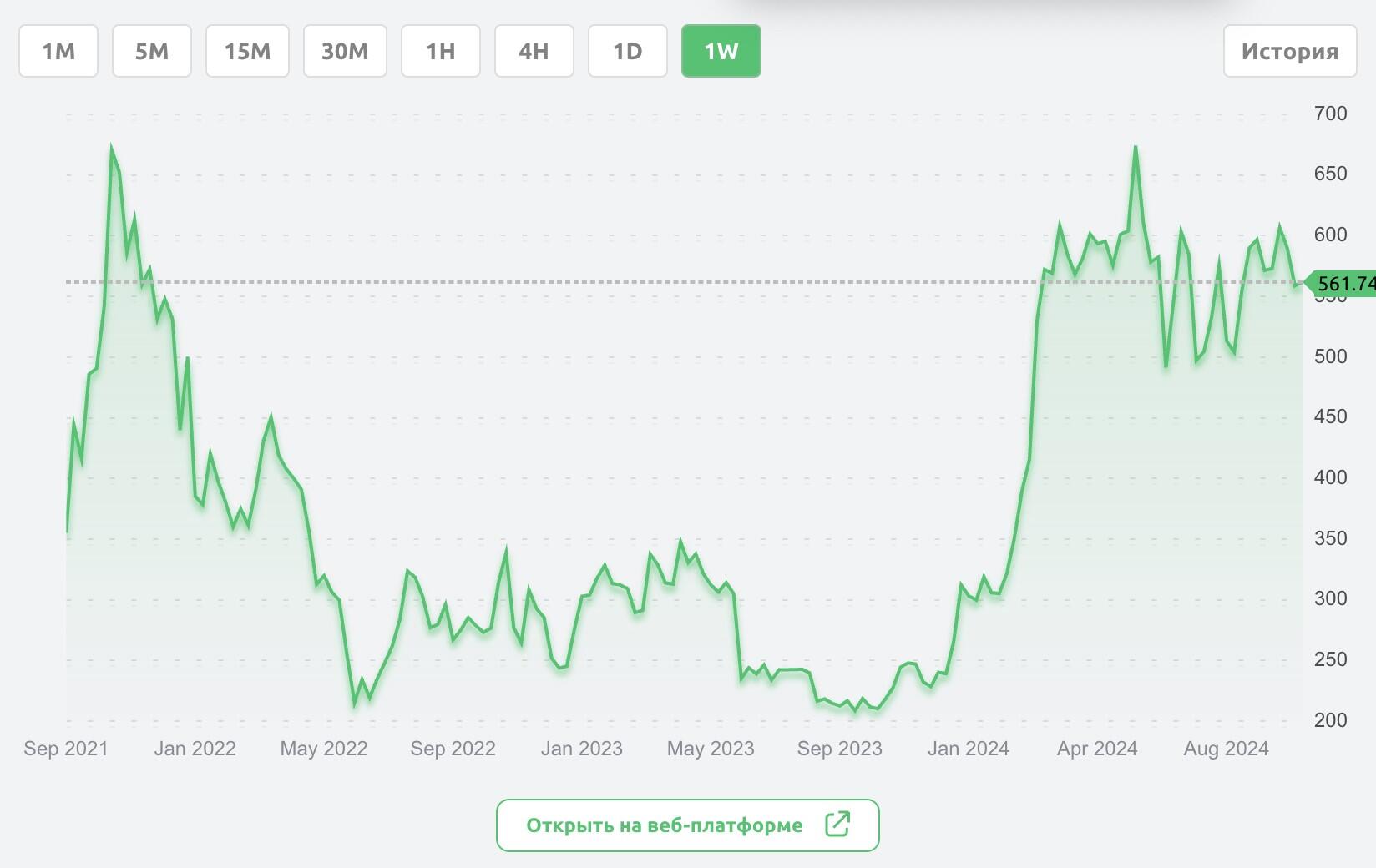Switch chart to 5M interval
This screenshot has width=1376, height=868.
coord(152,52)
